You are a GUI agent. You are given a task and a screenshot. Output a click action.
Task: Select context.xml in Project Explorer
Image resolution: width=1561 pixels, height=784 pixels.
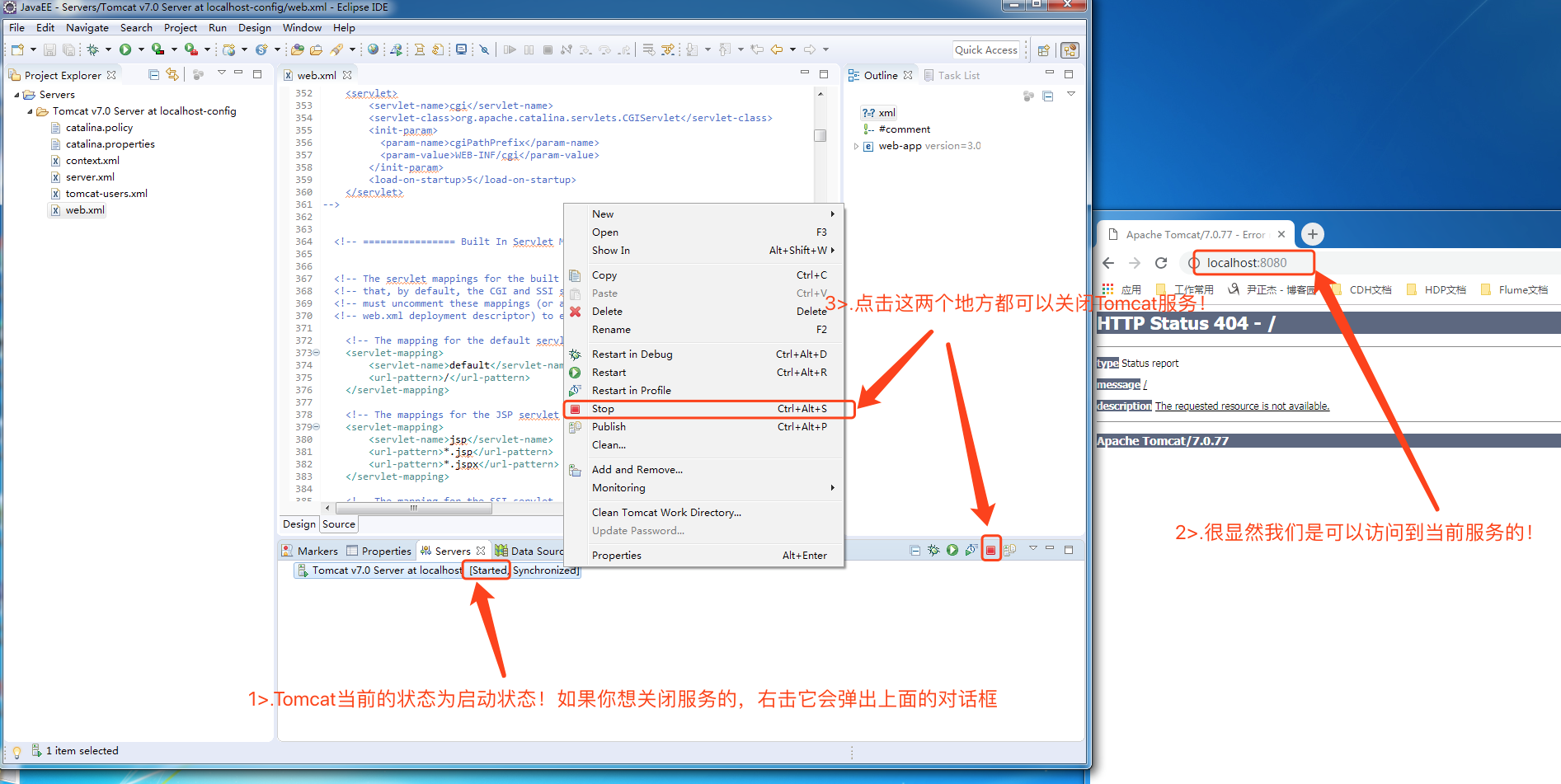92,161
